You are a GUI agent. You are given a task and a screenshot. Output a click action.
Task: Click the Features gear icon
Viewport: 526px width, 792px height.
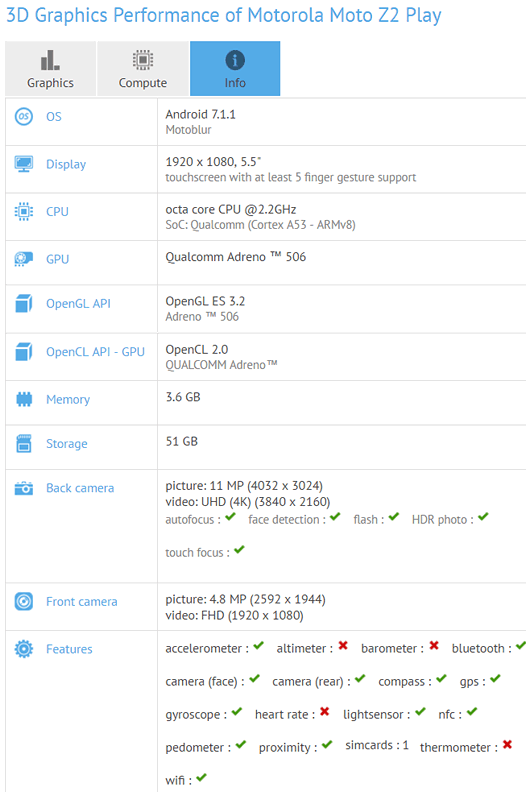(x=24, y=649)
